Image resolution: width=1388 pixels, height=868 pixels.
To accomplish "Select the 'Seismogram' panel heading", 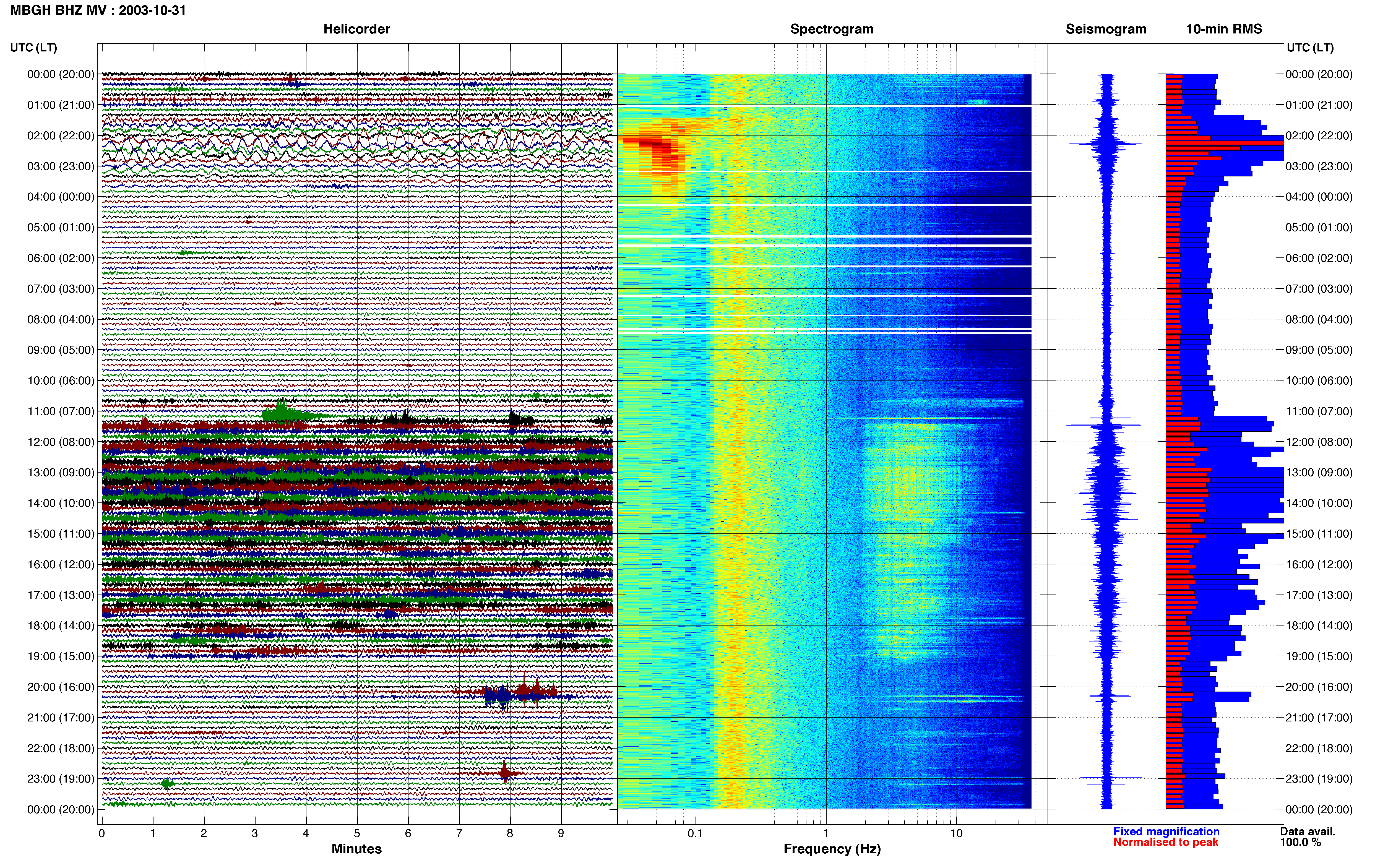I will click(1106, 29).
